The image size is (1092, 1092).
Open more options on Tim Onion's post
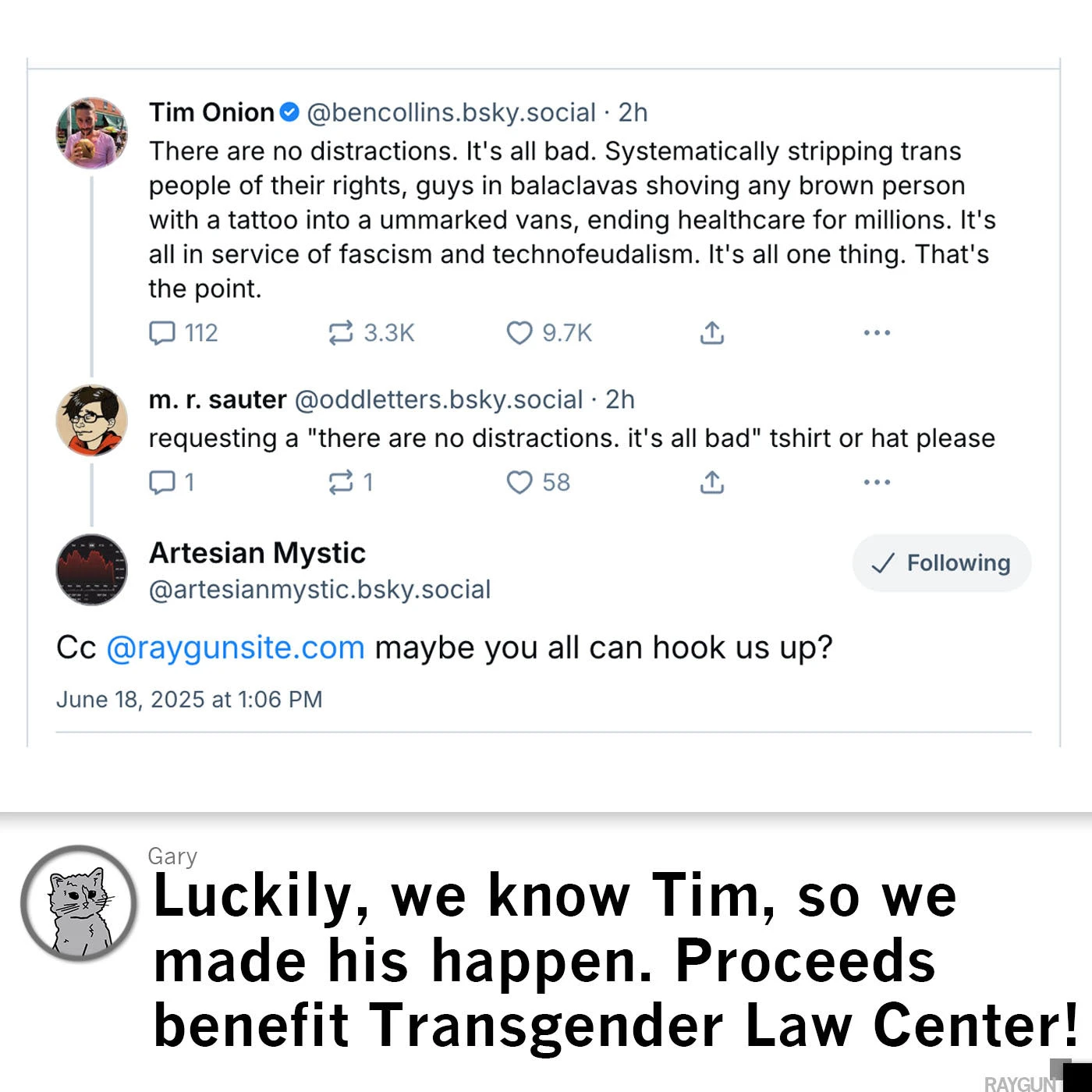point(877,333)
